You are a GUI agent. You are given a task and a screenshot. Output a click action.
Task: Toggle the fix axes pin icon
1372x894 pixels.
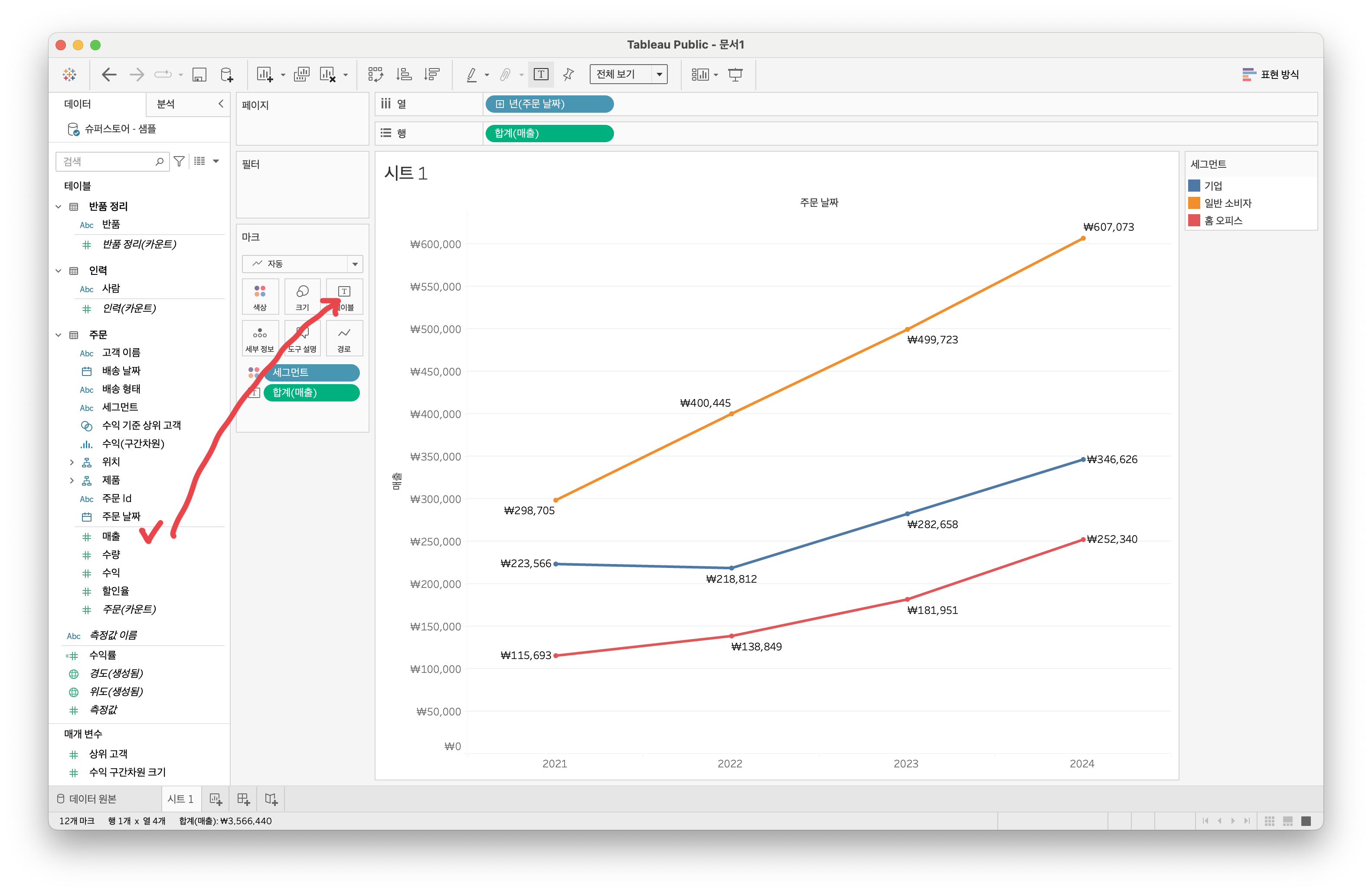pyautogui.click(x=568, y=75)
